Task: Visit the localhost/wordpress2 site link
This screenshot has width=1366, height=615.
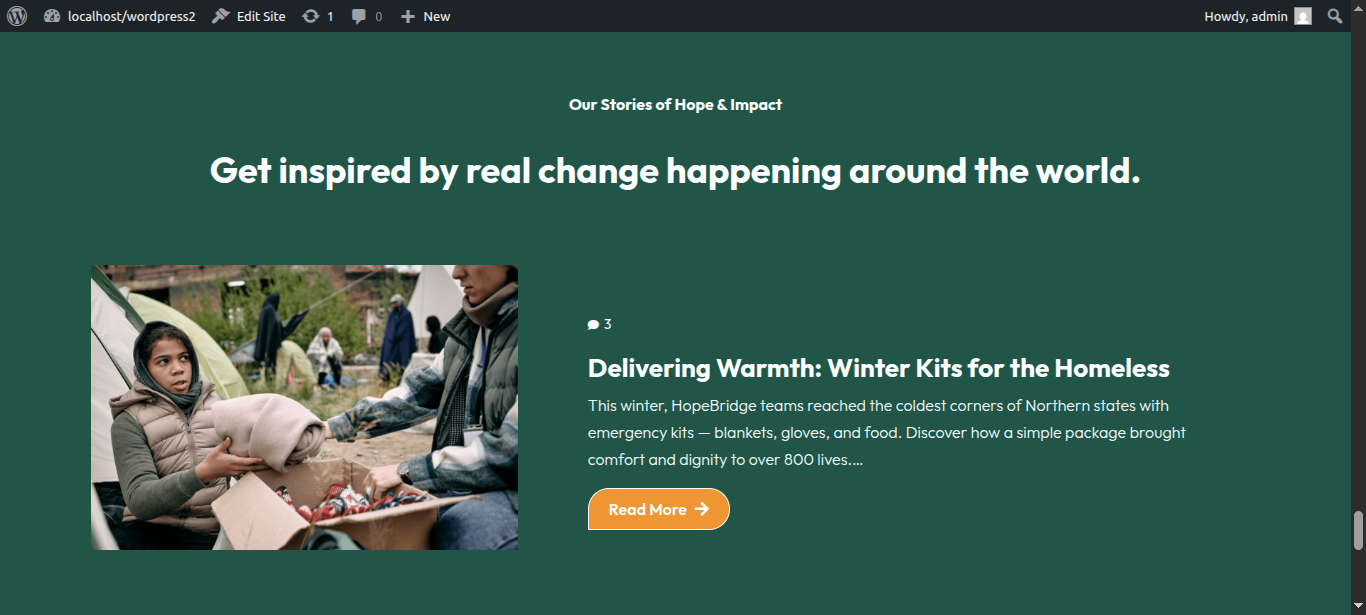Action: coord(131,16)
